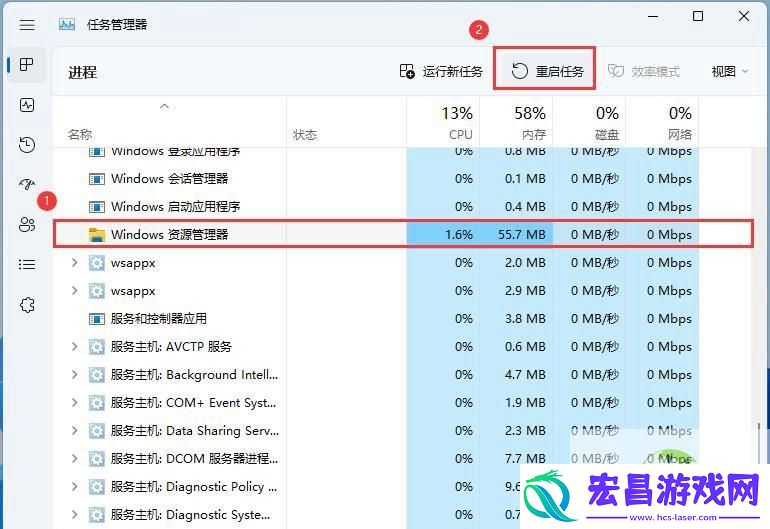This screenshot has height=529, width=770.
Task: Click the folder icon of Windows 资源管理器
Action: point(97,235)
